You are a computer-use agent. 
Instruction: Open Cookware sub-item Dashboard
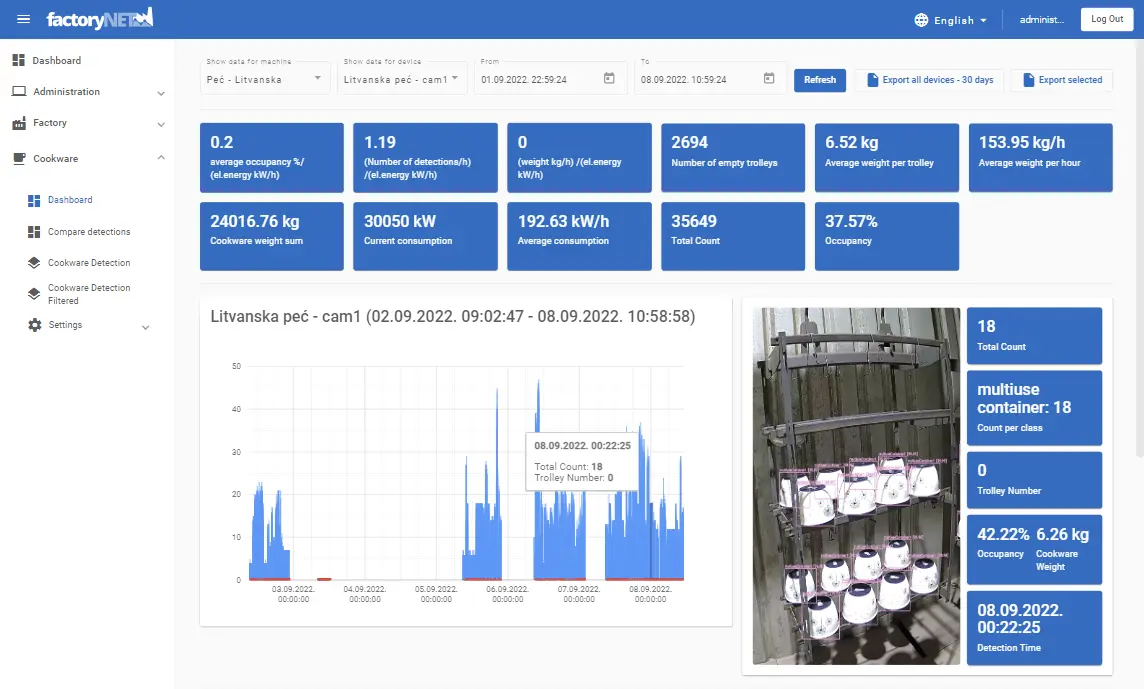(x=70, y=200)
